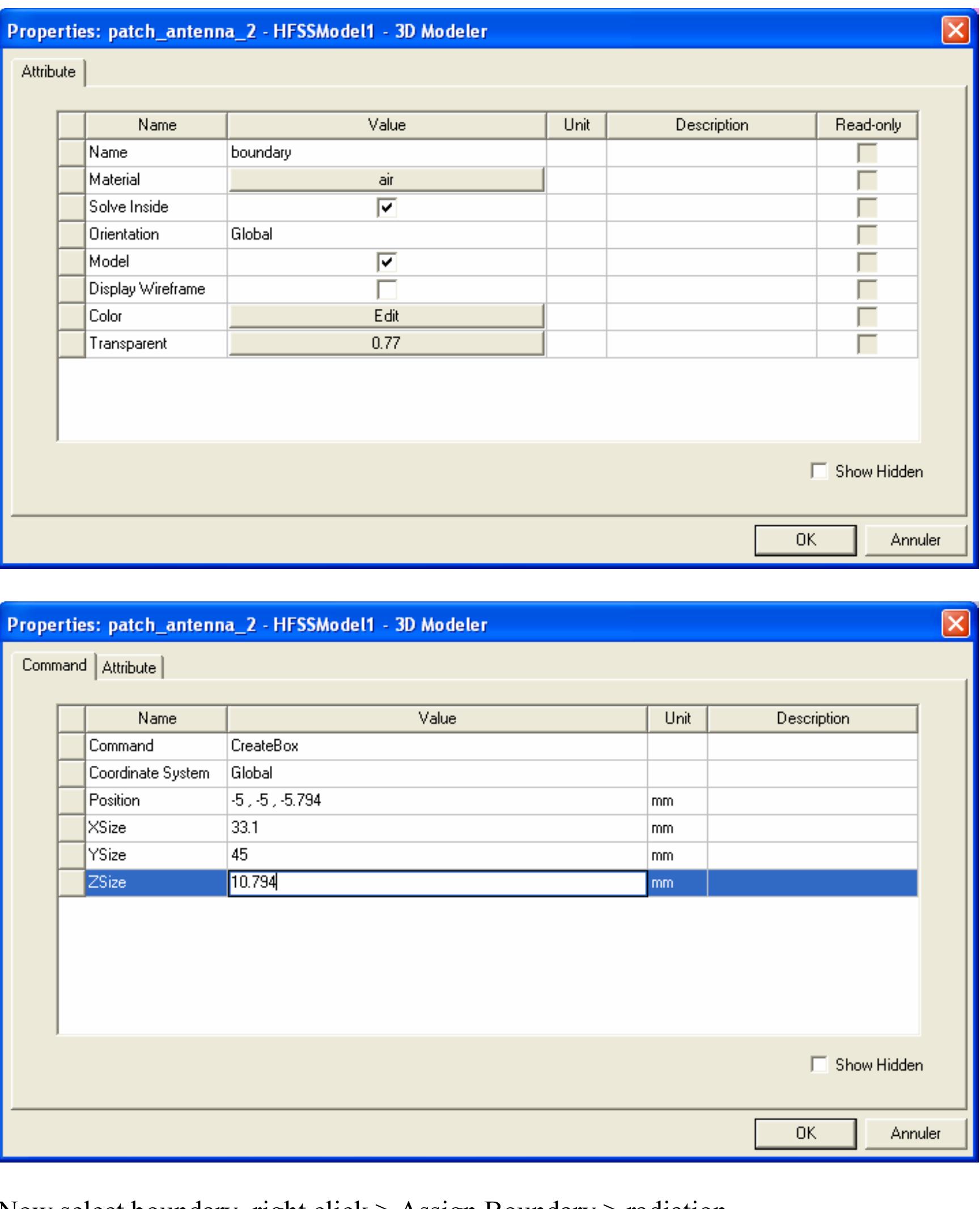Image resolution: width=980 pixels, height=1209 pixels.
Task: Switch to the Attribute tab in the top dialog
Action: pyautogui.click(x=48, y=72)
